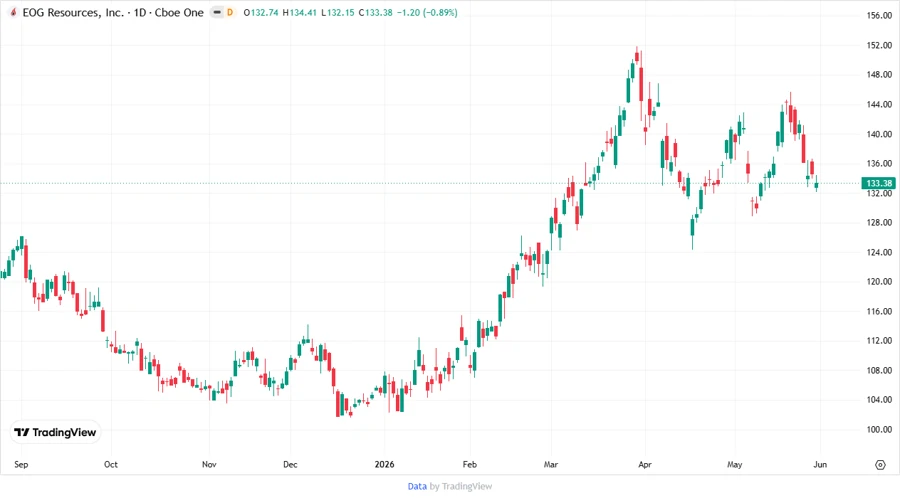Click the 124.00 price axis label
The height and width of the screenshot is (498, 900).
click(x=879, y=252)
